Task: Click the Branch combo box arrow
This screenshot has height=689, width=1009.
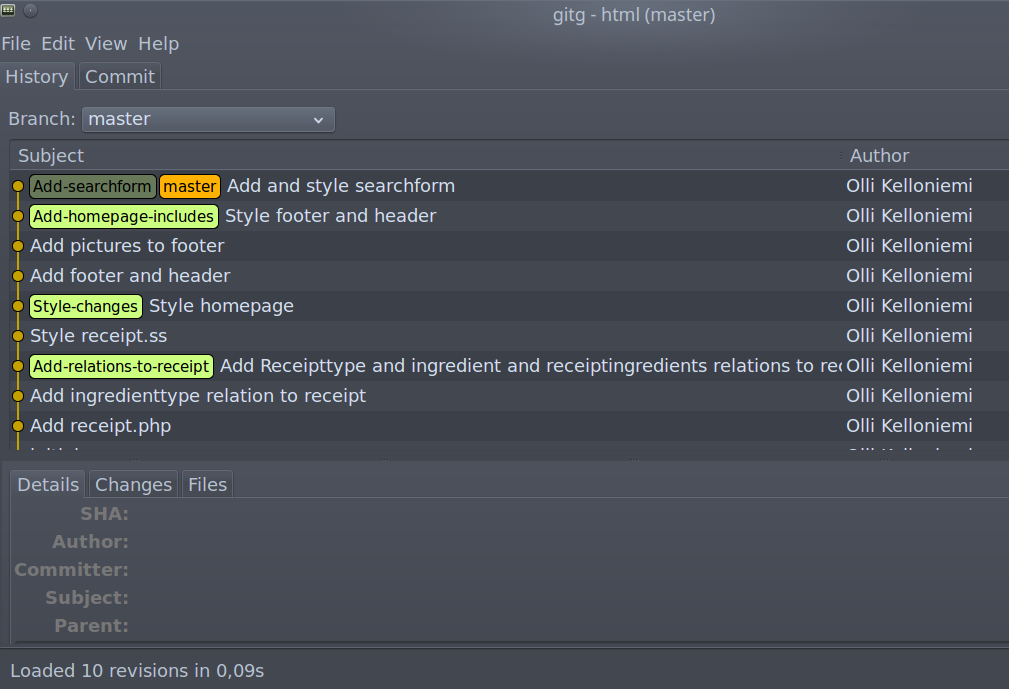Action: coord(318,120)
